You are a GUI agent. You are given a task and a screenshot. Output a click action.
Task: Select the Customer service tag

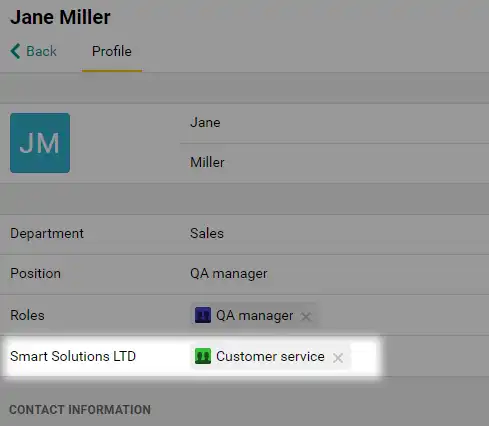270,356
